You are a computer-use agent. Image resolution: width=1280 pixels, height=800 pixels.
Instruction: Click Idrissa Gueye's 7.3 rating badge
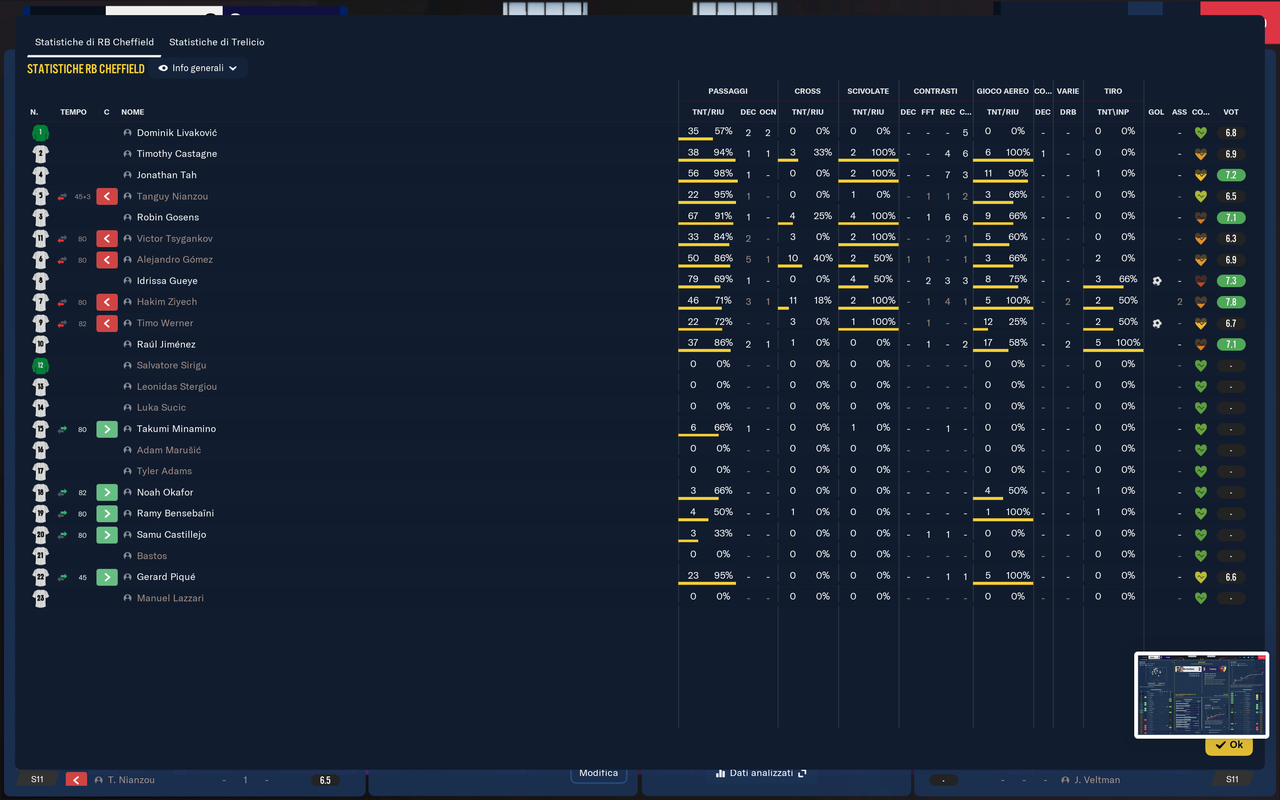tap(1231, 281)
